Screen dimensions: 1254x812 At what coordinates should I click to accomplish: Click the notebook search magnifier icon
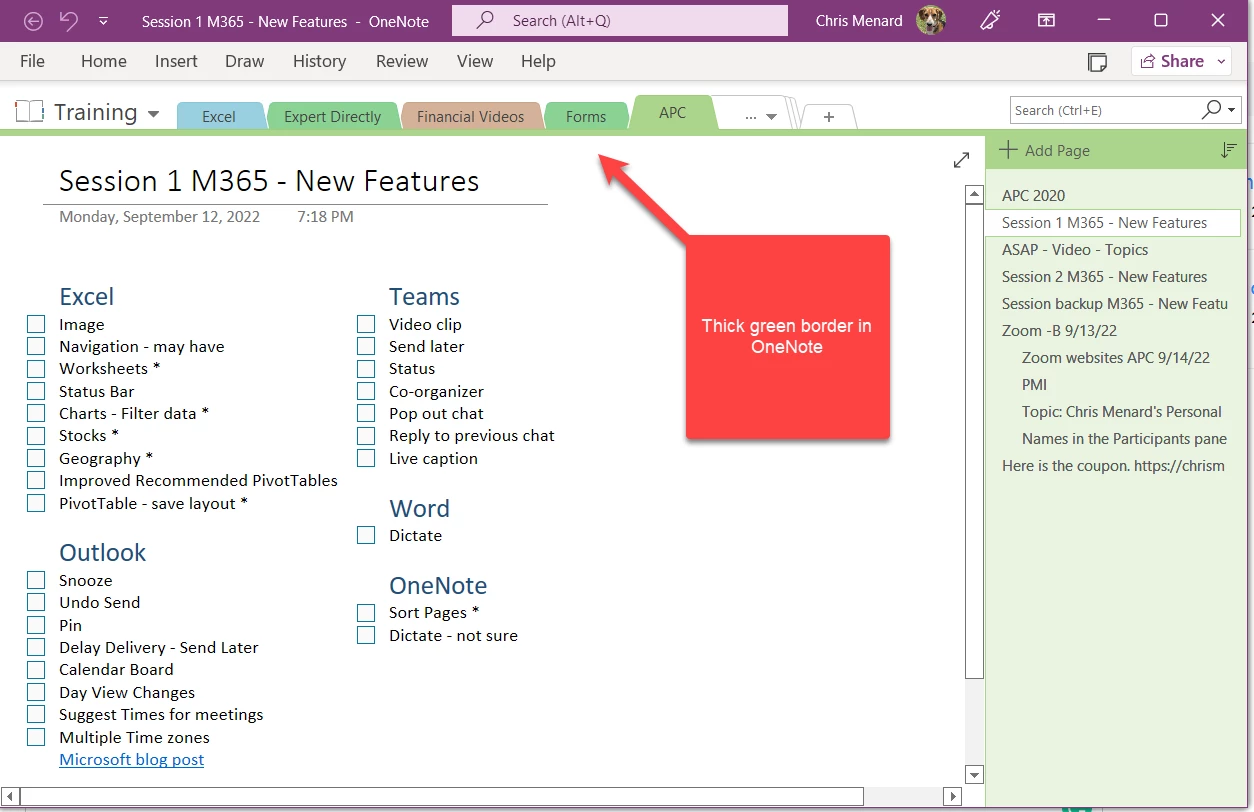1211,109
